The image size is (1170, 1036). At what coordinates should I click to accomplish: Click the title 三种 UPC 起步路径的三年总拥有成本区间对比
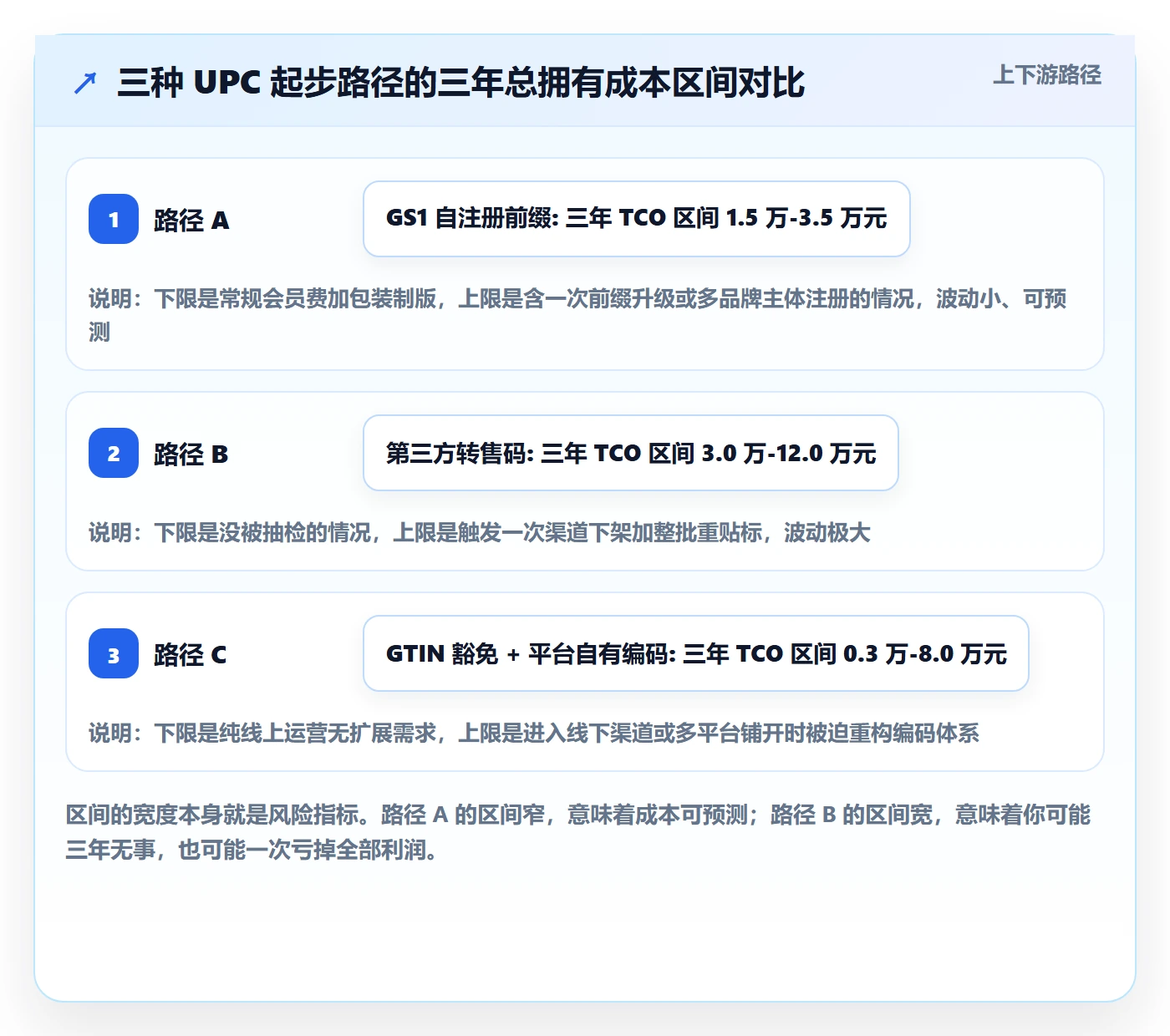point(460,83)
